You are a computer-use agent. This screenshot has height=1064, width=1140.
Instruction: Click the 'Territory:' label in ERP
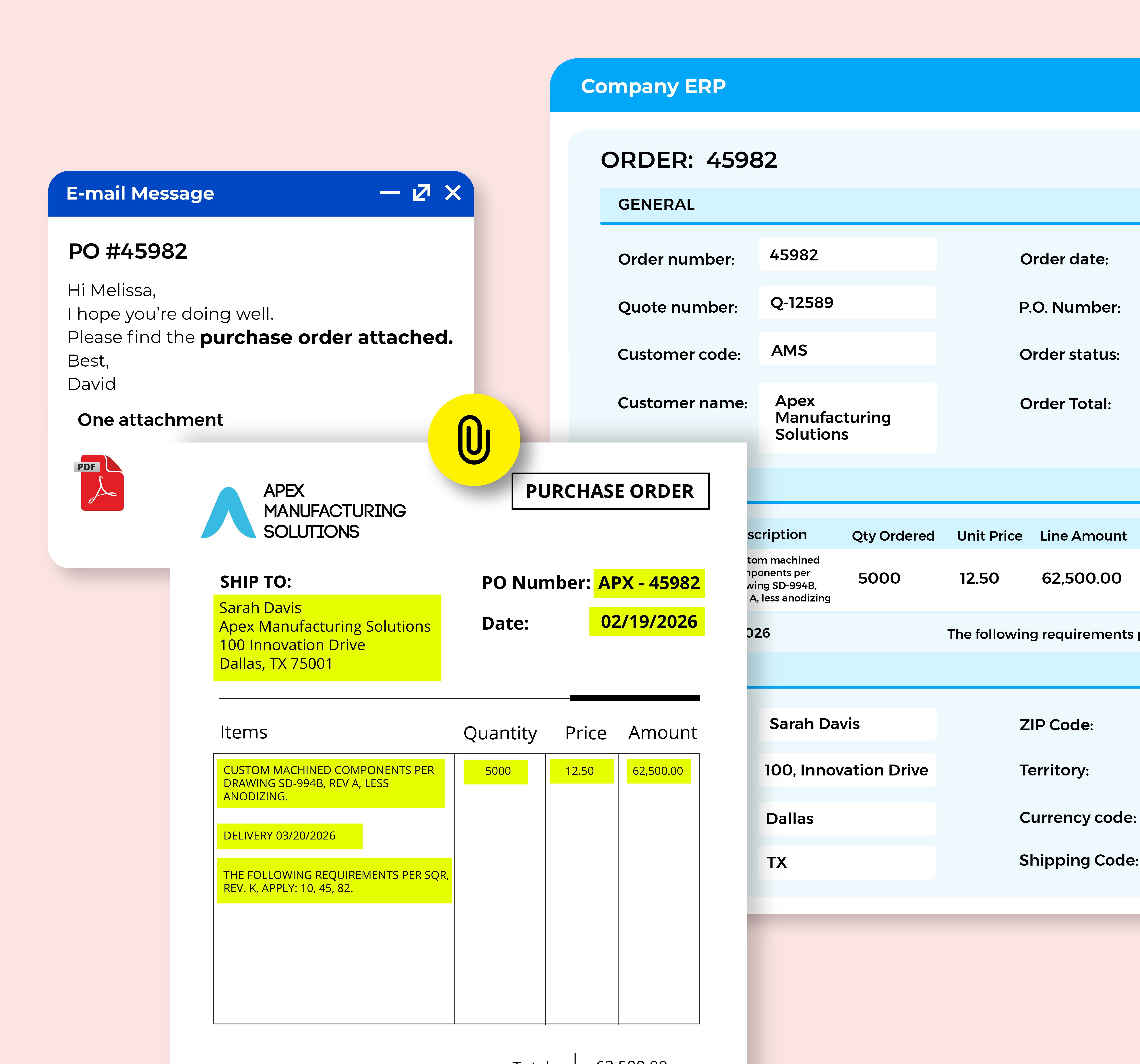(x=1054, y=770)
